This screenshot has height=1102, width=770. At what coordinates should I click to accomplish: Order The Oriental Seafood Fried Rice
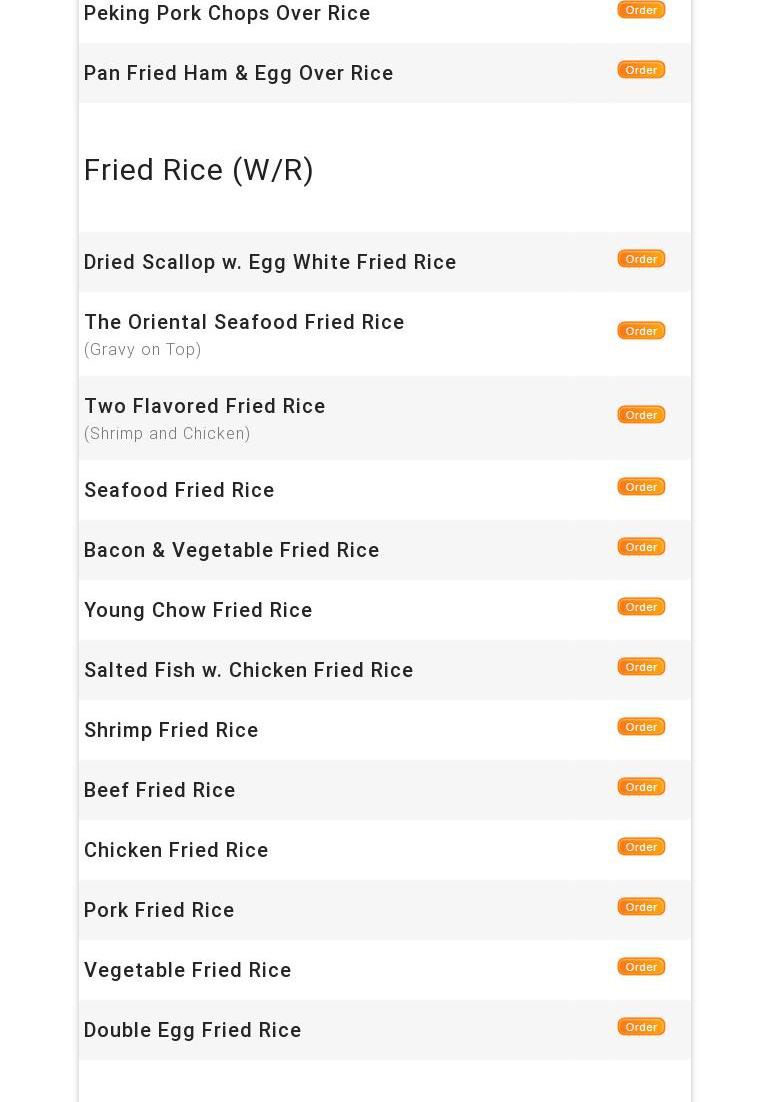point(641,331)
